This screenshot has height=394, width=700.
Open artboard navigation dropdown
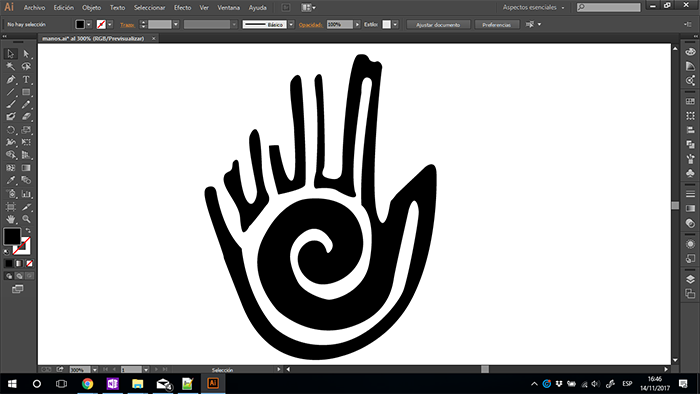click(x=146, y=370)
